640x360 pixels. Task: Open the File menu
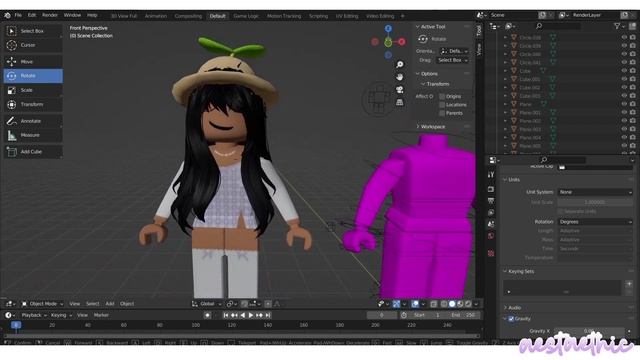tap(18, 16)
